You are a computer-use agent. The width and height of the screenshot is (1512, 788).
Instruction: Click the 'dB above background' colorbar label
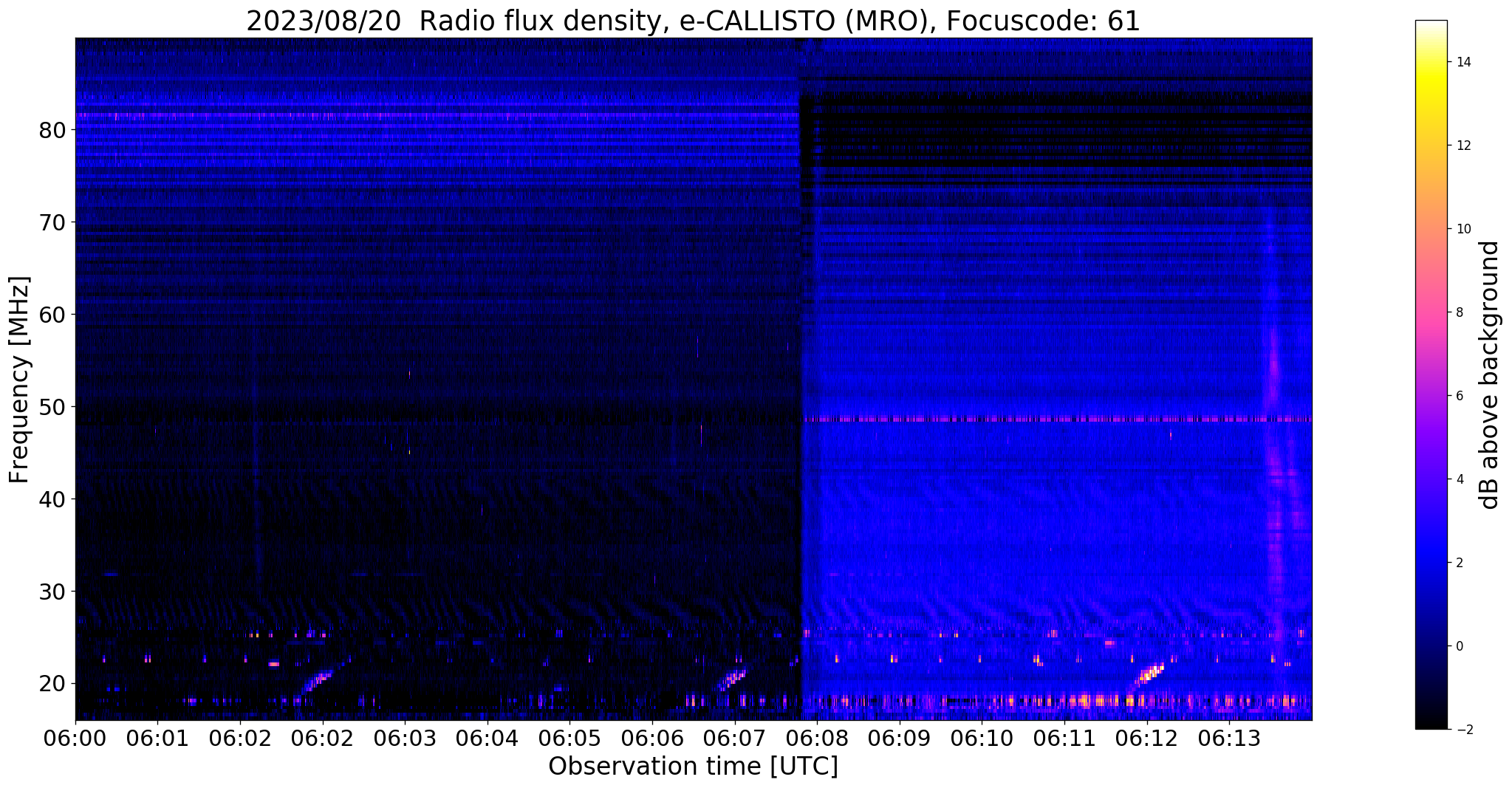1490,374
